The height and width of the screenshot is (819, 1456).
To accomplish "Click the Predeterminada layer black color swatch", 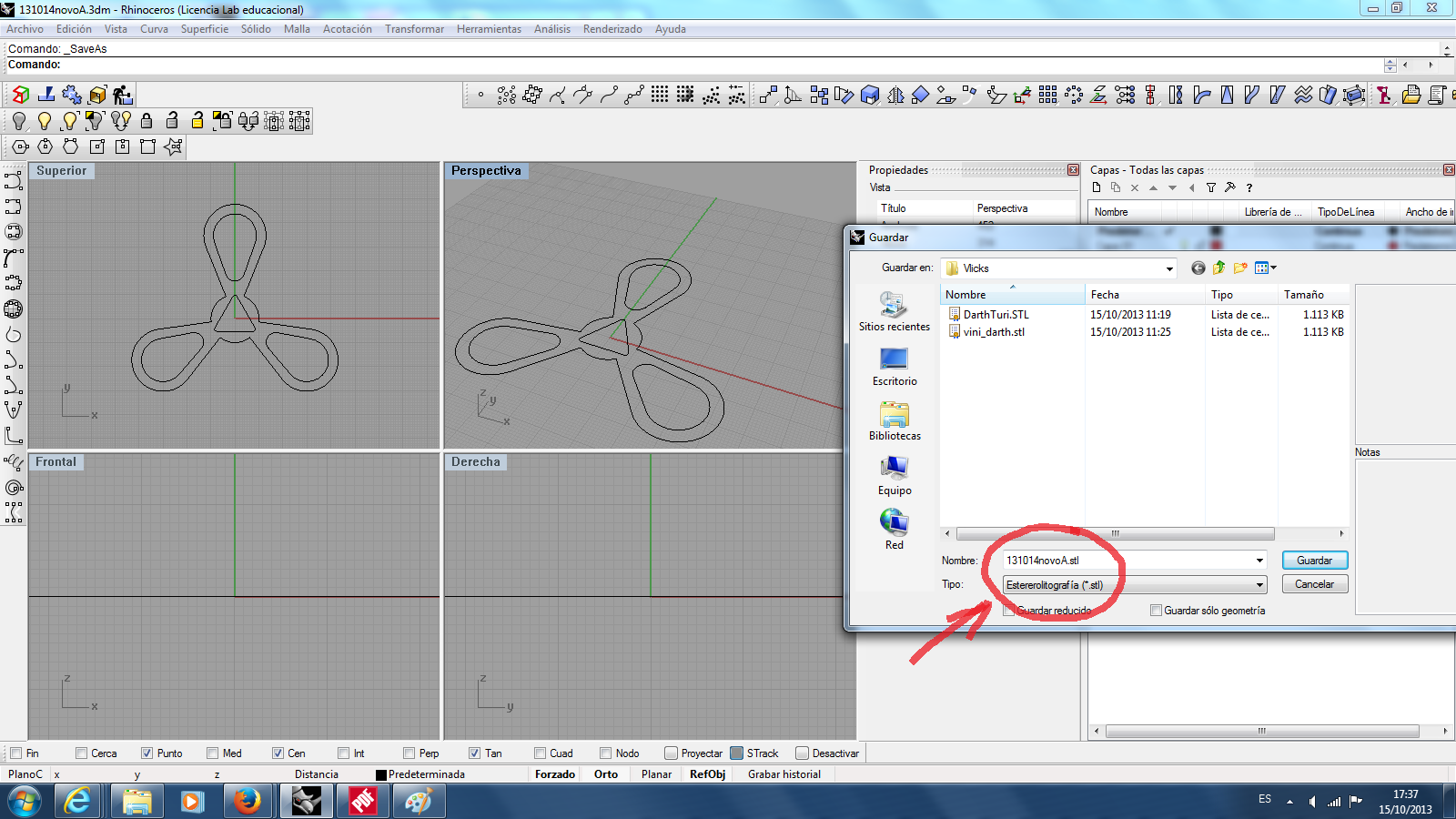I will [x=381, y=774].
